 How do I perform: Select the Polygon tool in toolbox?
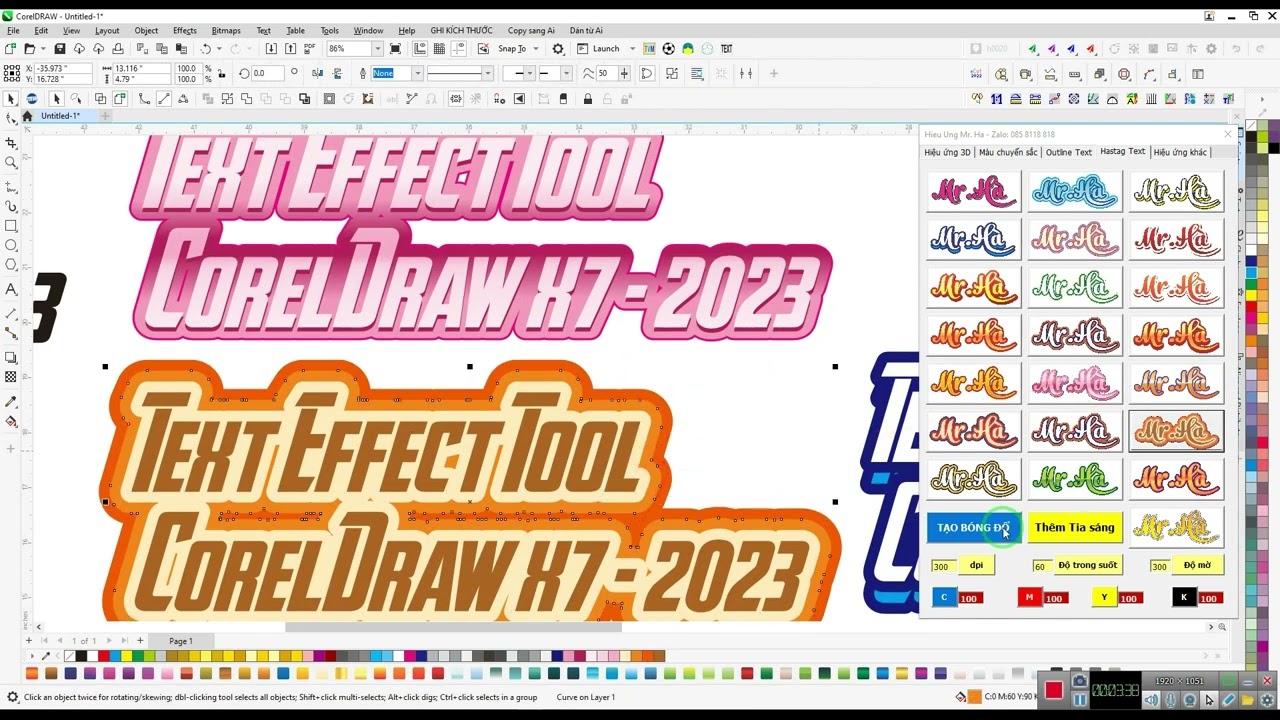[x=11, y=265]
